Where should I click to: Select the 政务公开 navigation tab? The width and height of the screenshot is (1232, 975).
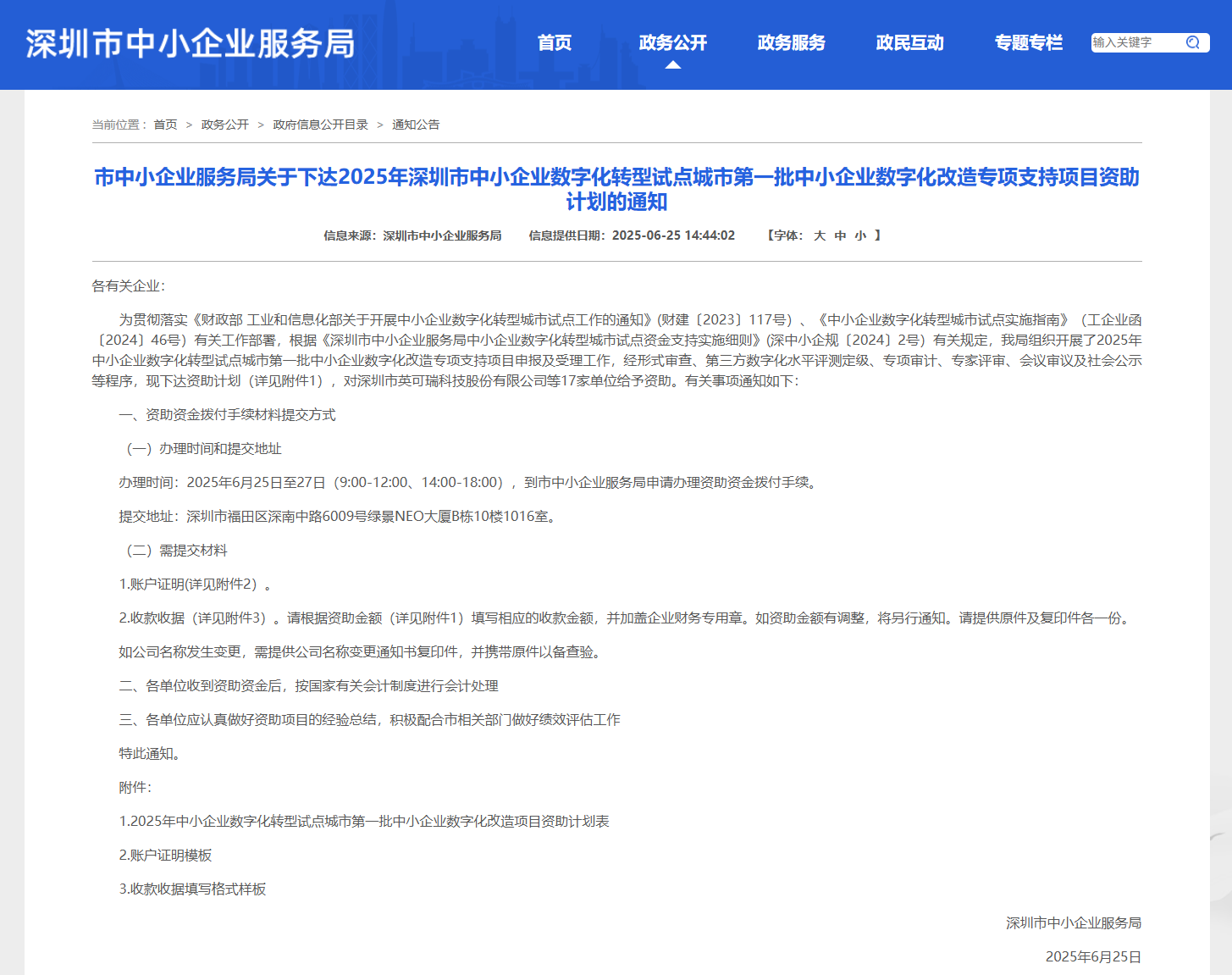click(x=673, y=42)
